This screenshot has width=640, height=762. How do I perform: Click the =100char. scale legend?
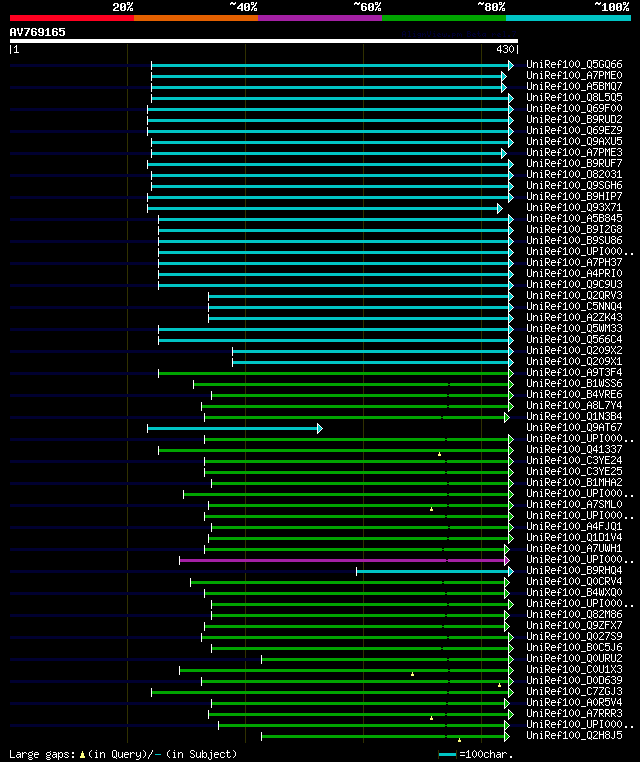point(476,754)
